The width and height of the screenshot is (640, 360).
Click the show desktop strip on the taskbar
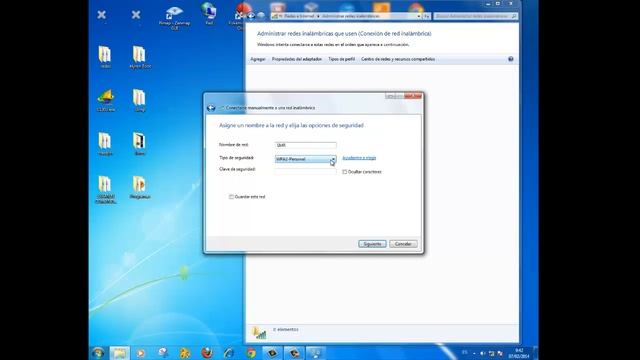[x=535, y=353]
